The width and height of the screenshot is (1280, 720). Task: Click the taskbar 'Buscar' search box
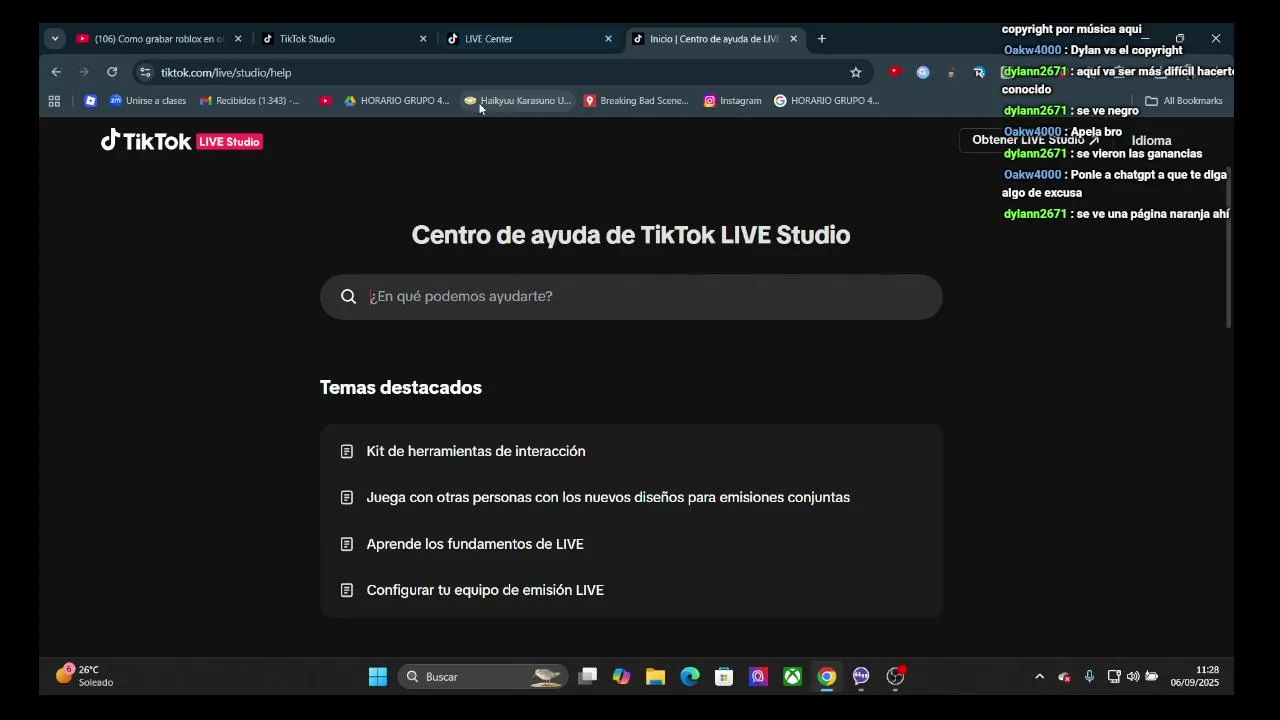tap(483, 677)
